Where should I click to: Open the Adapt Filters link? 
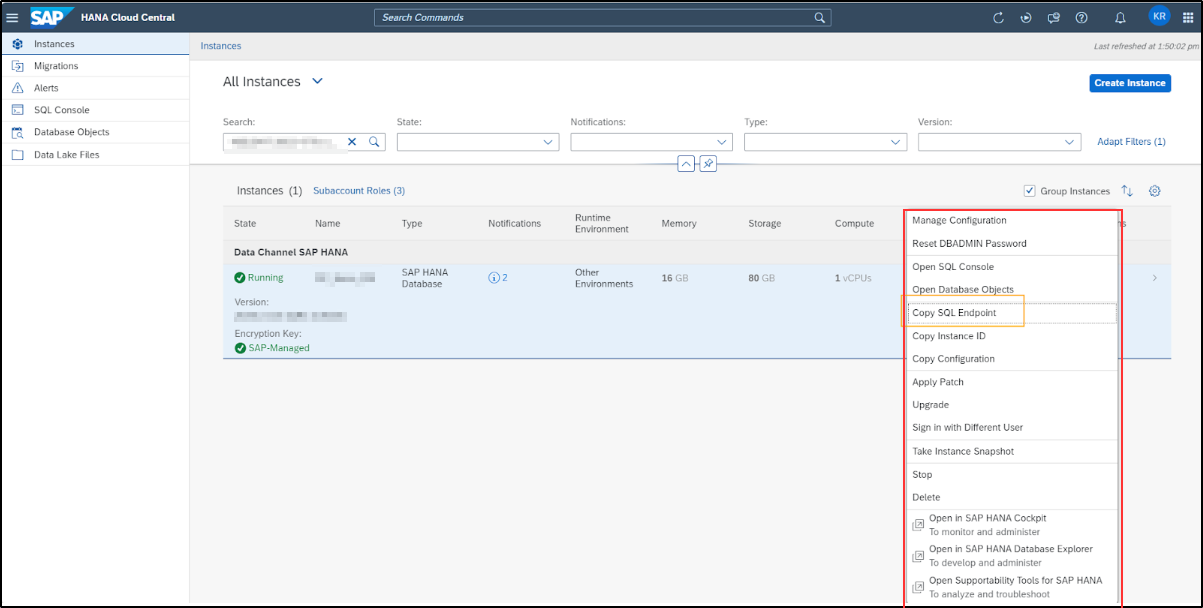pyautogui.click(x=1131, y=142)
